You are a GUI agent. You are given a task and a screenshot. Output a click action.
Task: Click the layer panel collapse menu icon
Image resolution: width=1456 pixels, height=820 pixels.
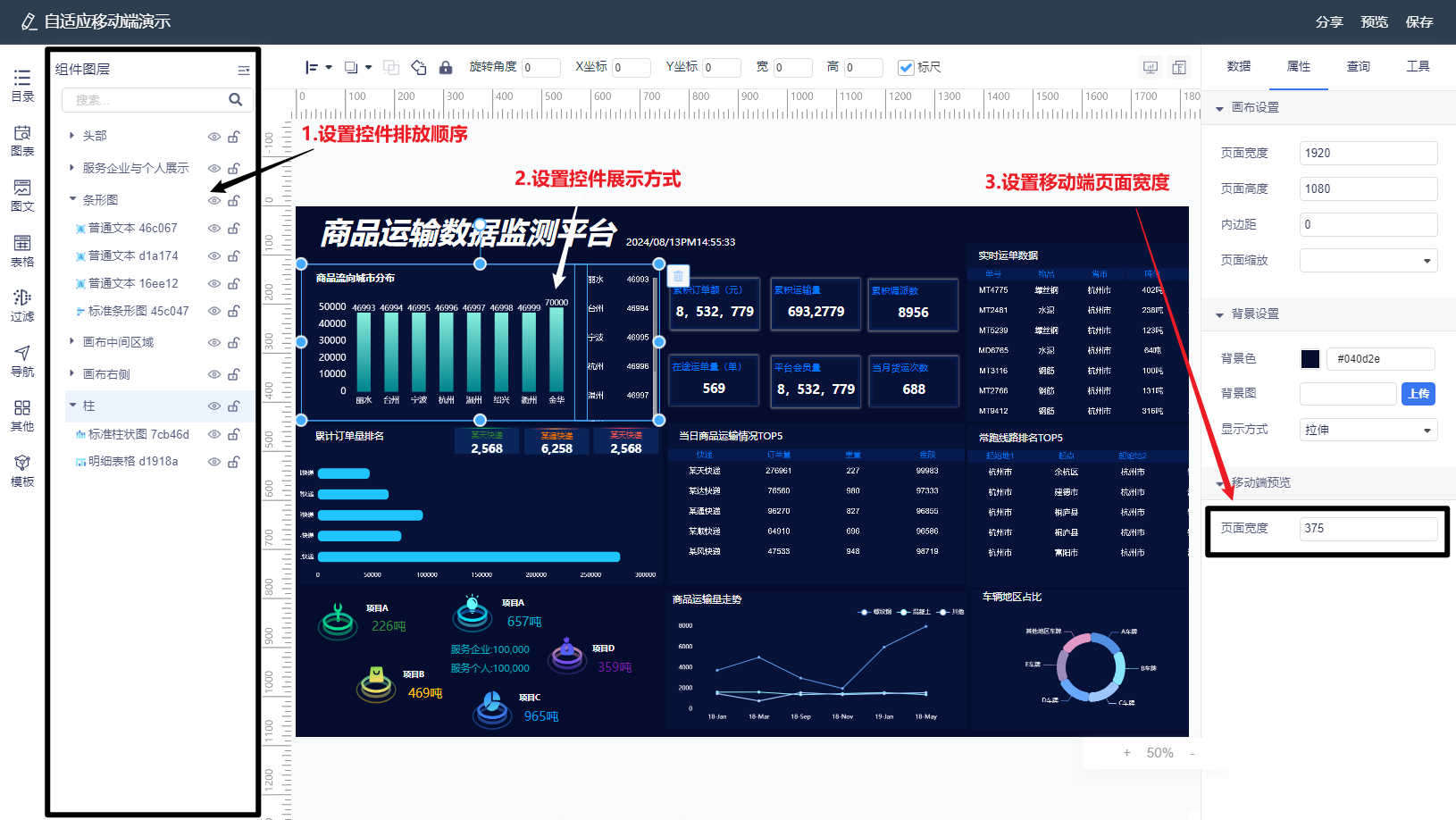pyautogui.click(x=243, y=70)
